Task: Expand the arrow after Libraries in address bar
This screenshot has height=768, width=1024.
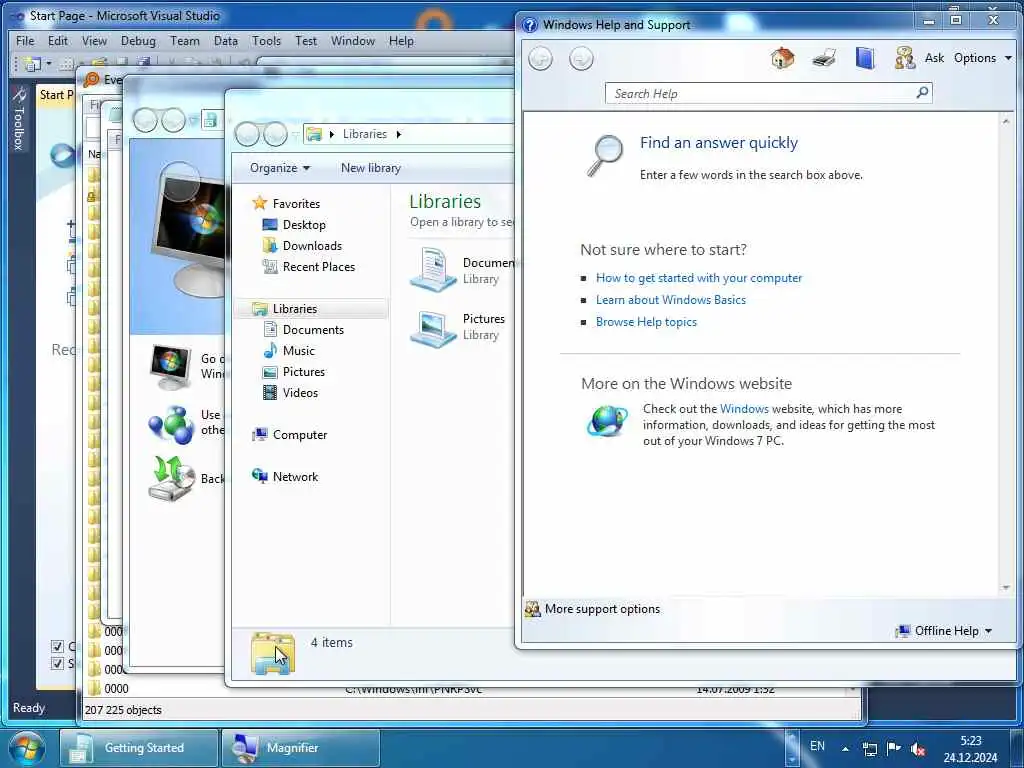Action: [398, 134]
